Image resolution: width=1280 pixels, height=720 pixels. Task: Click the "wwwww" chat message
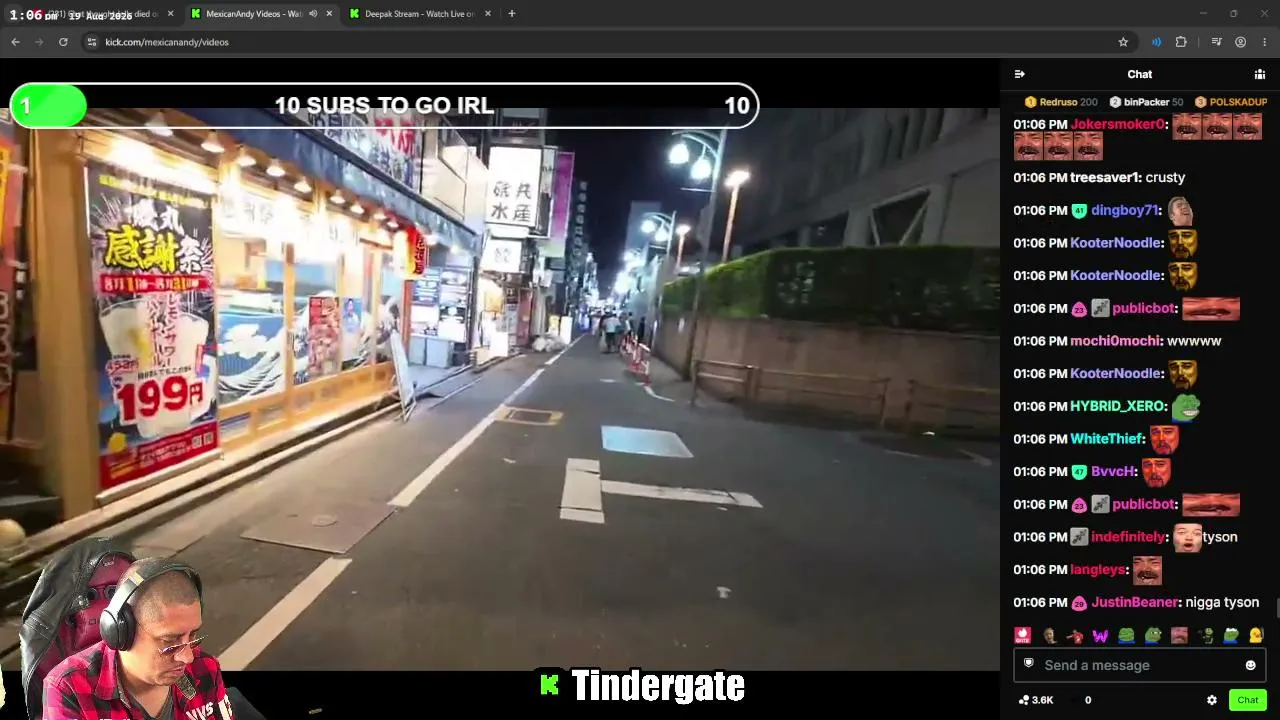(x=1194, y=341)
